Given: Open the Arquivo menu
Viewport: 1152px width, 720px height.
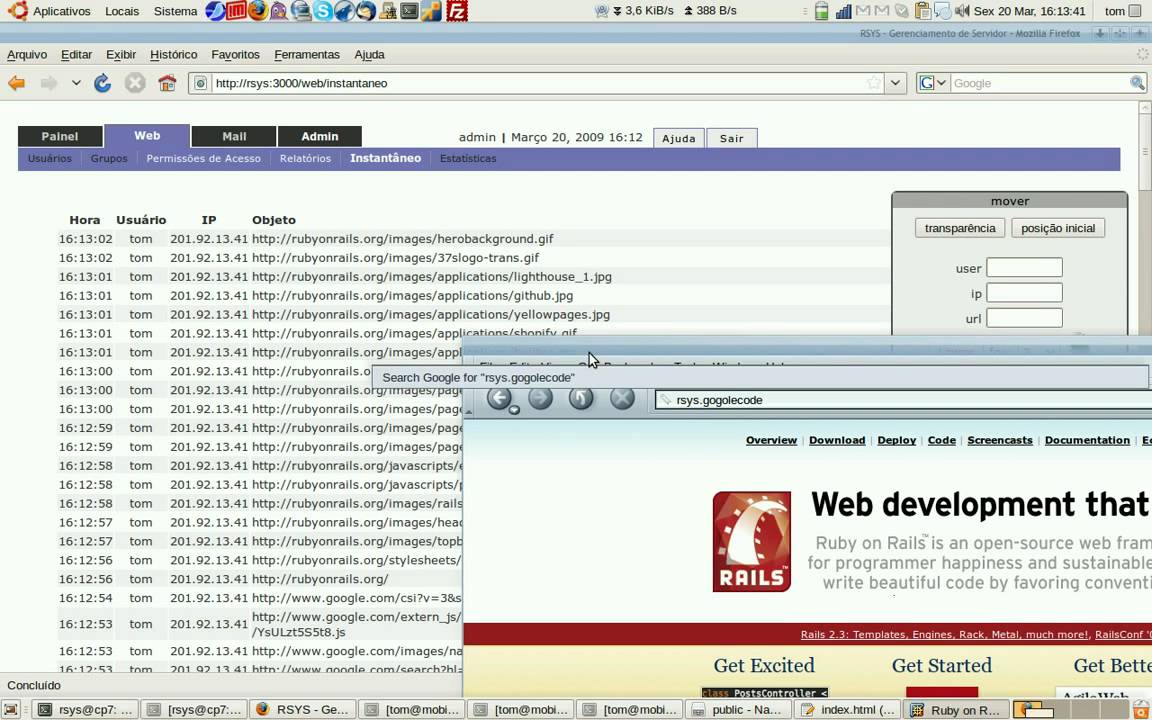Looking at the screenshot, I should (x=27, y=55).
